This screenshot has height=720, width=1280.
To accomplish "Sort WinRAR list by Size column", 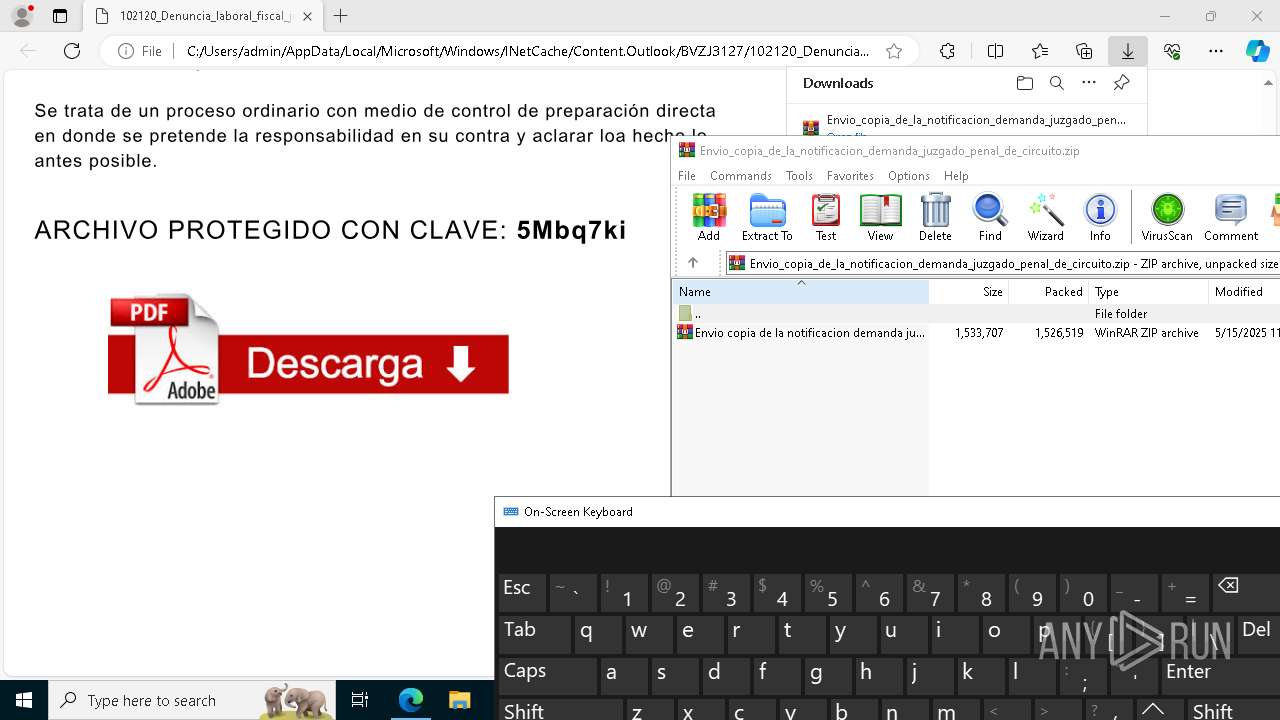I will 968,292.
